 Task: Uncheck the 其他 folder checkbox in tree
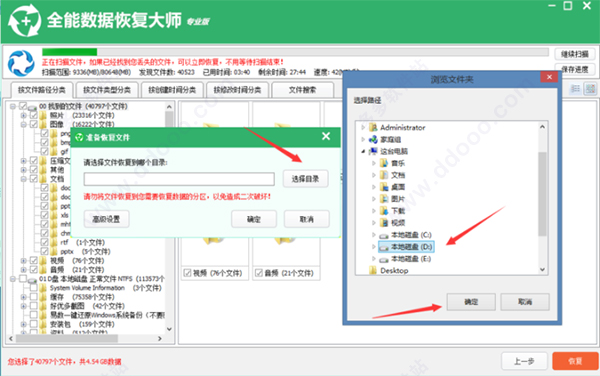(x=34, y=169)
